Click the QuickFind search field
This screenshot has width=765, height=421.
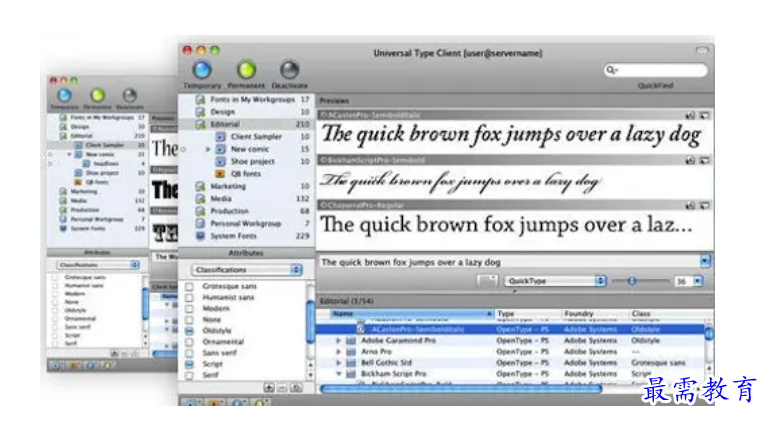point(658,71)
